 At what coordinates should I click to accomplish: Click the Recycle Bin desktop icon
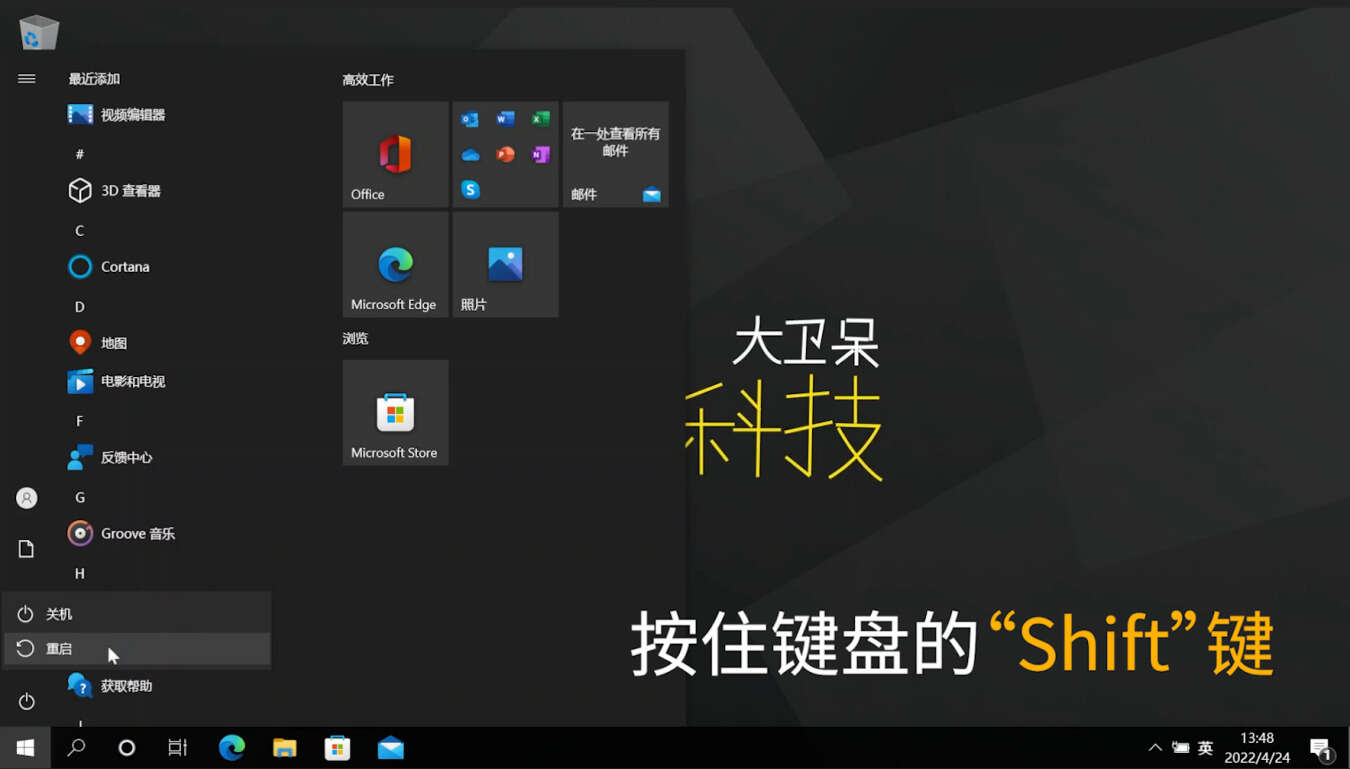tap(39, 32)
